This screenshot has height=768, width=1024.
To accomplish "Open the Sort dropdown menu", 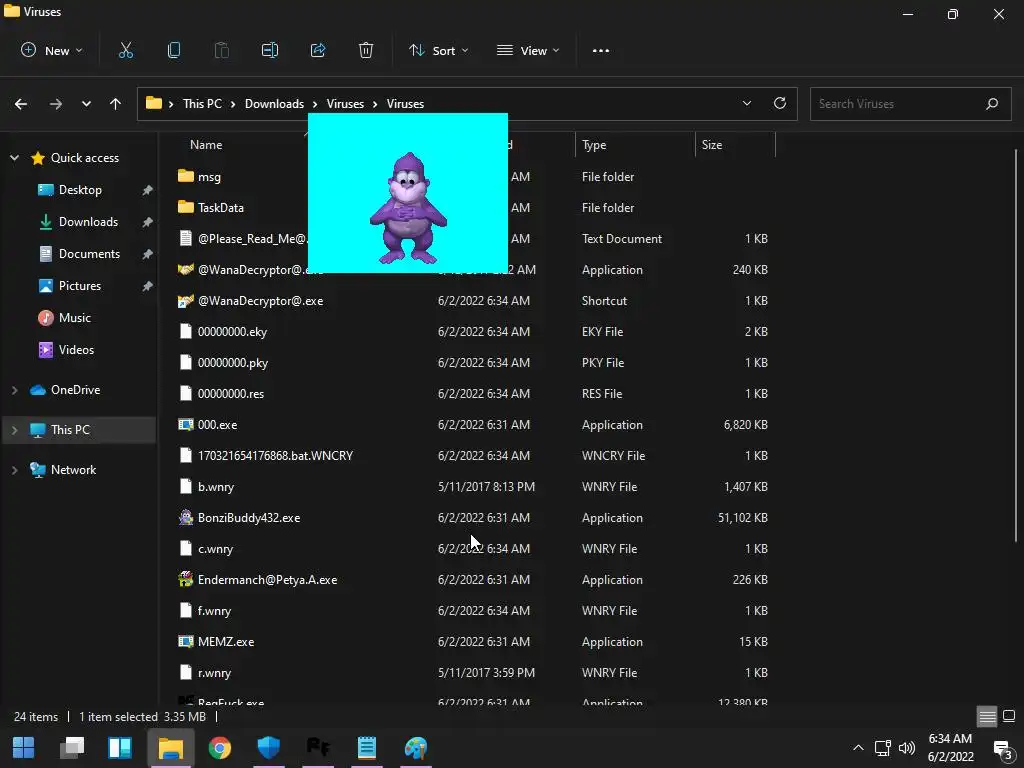I will click(x=438, y=50).
